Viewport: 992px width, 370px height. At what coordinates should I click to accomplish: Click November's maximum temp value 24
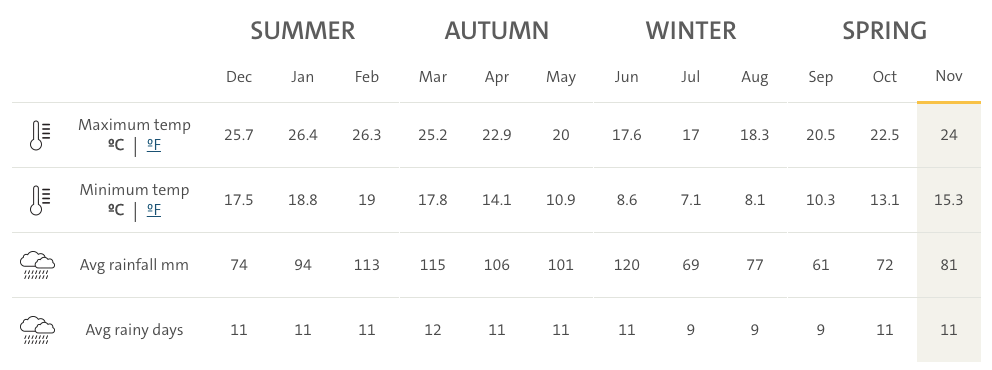(x=948, y=135)
